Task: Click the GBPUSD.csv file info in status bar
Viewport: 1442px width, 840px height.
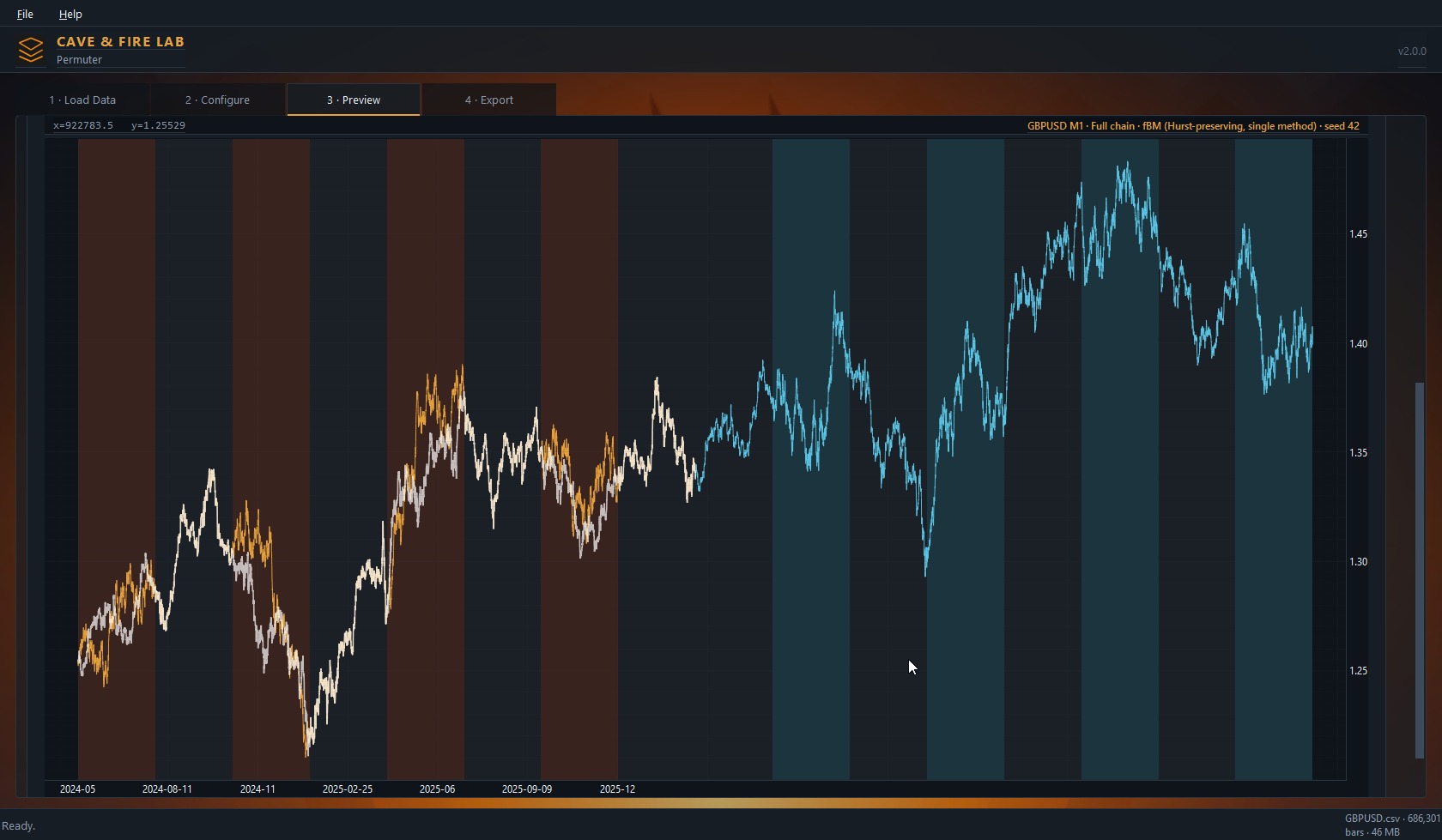Action: click(1392, 825)
